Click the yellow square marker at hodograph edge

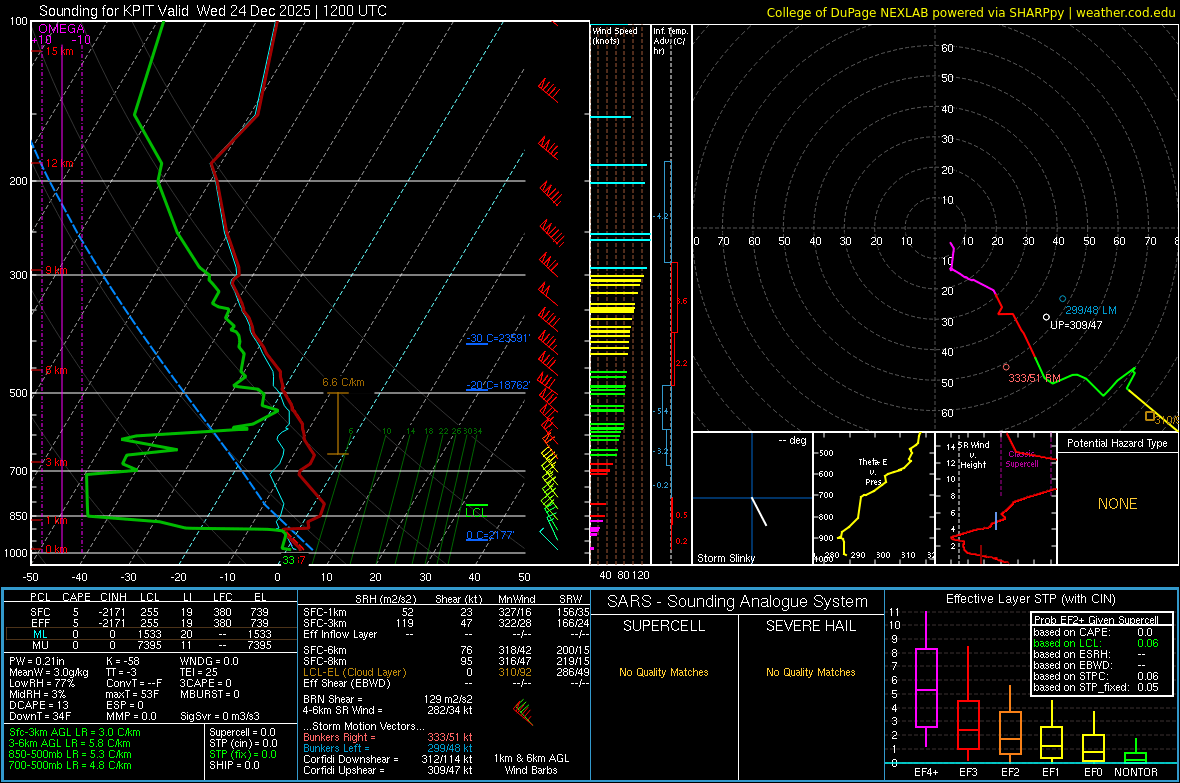pyautogui.click(x=1149, y=416)
